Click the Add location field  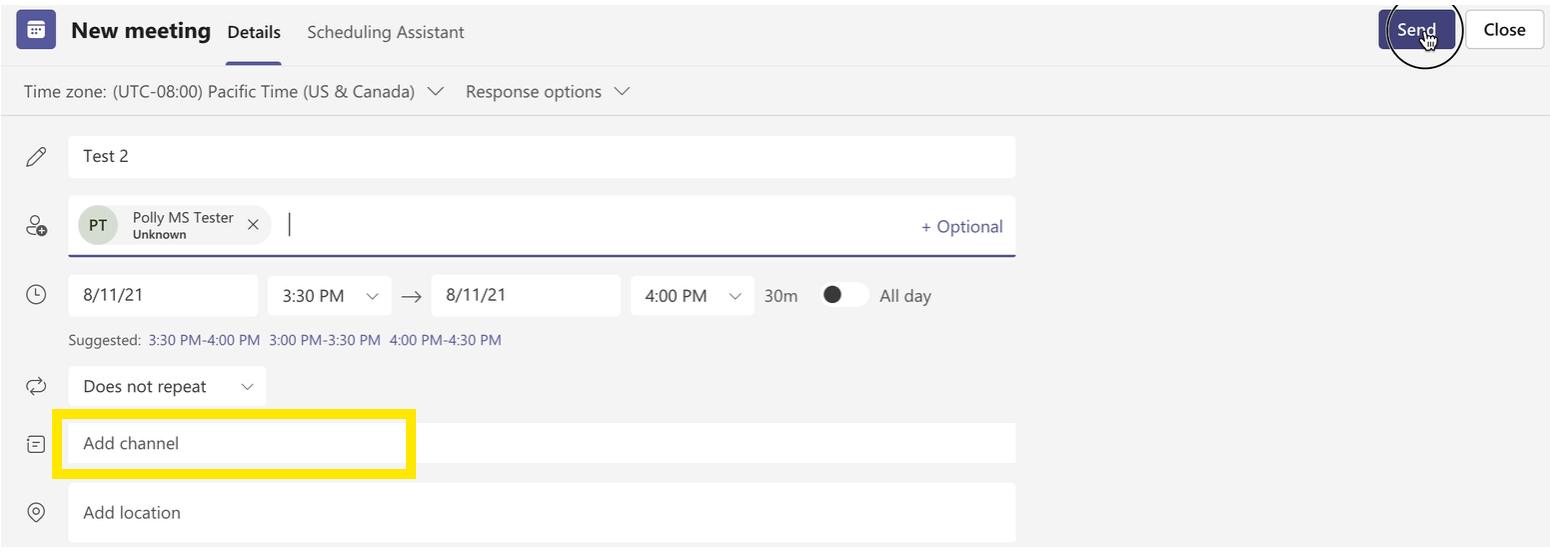pos(542,512)
